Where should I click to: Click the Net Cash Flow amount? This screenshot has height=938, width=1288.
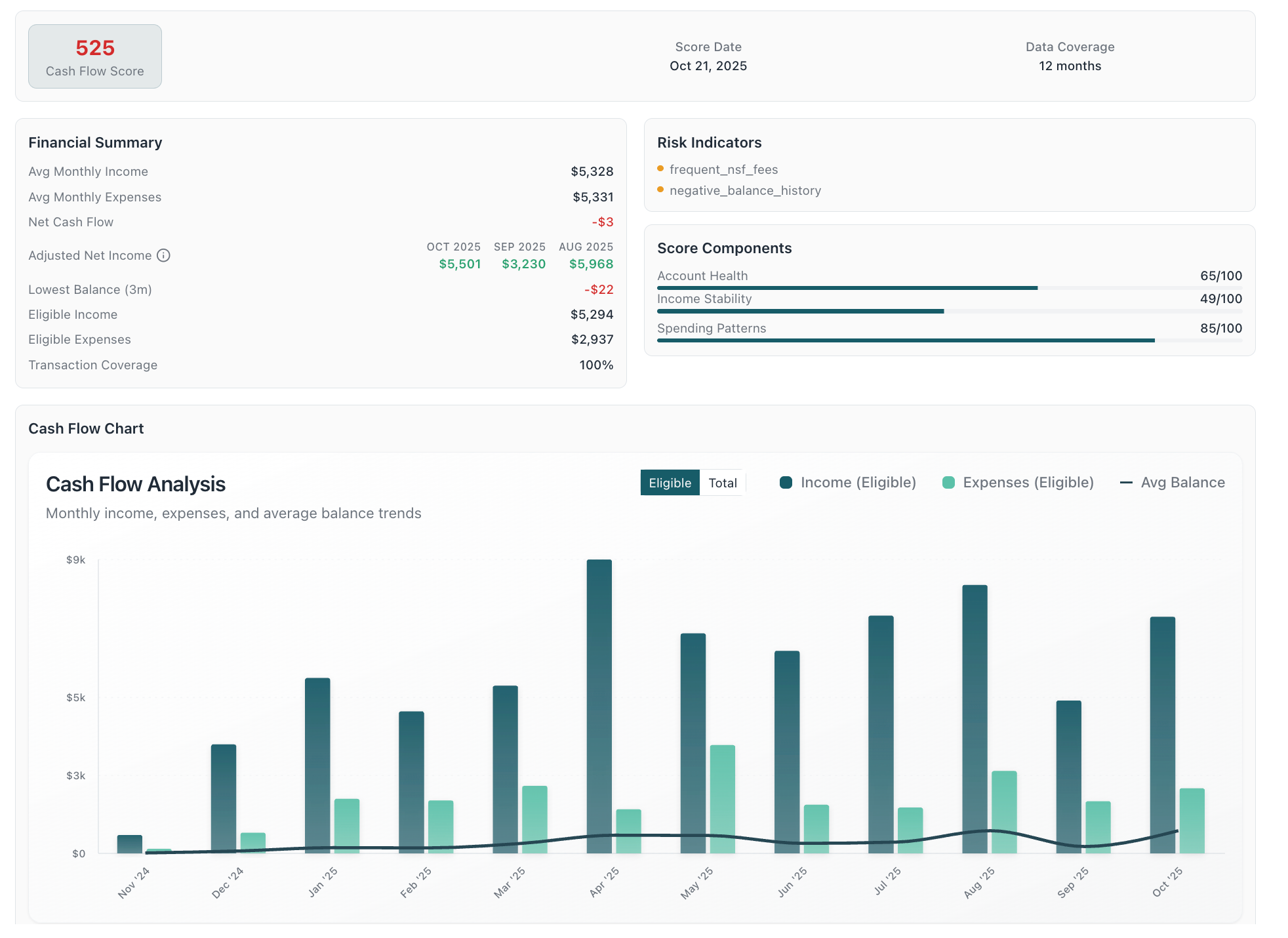click(x=603, y=222)
